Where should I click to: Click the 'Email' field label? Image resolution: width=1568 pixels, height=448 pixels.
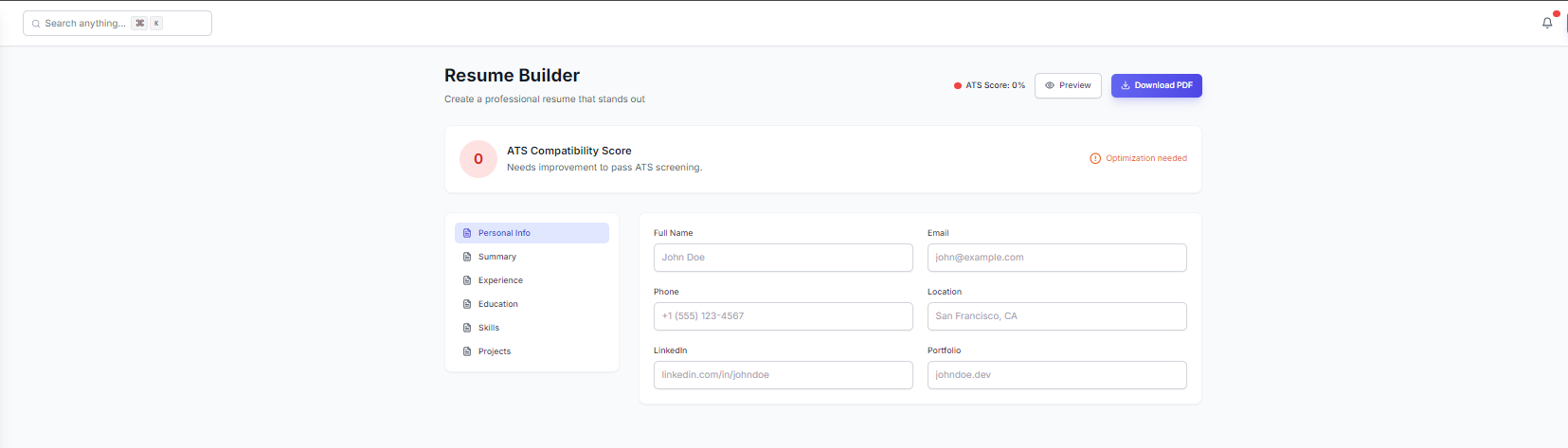(x=938, y=233)
